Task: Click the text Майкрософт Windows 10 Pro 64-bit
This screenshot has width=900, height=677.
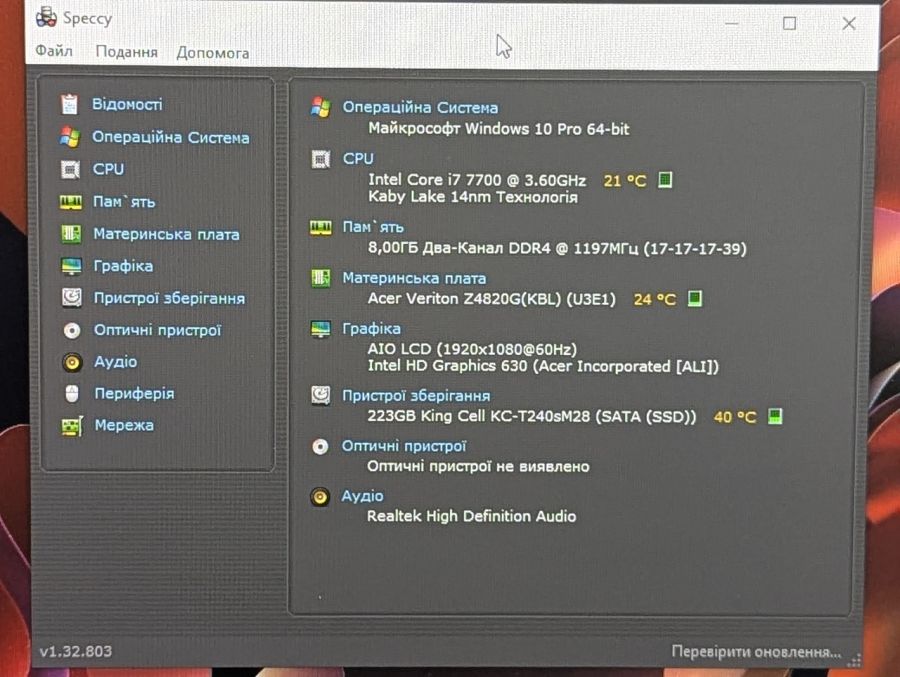Action: click(x=499, y=129)
